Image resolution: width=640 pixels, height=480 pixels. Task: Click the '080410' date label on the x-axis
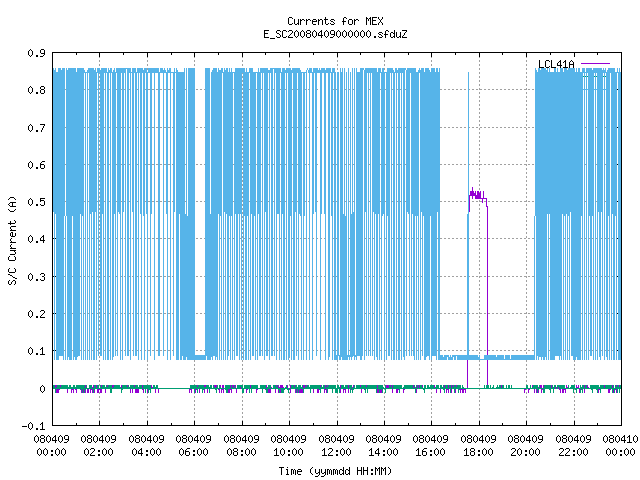(620, 439)
